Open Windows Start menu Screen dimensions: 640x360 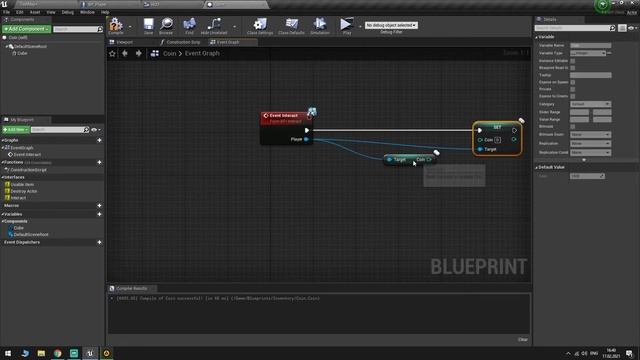[x=8, y=353]
